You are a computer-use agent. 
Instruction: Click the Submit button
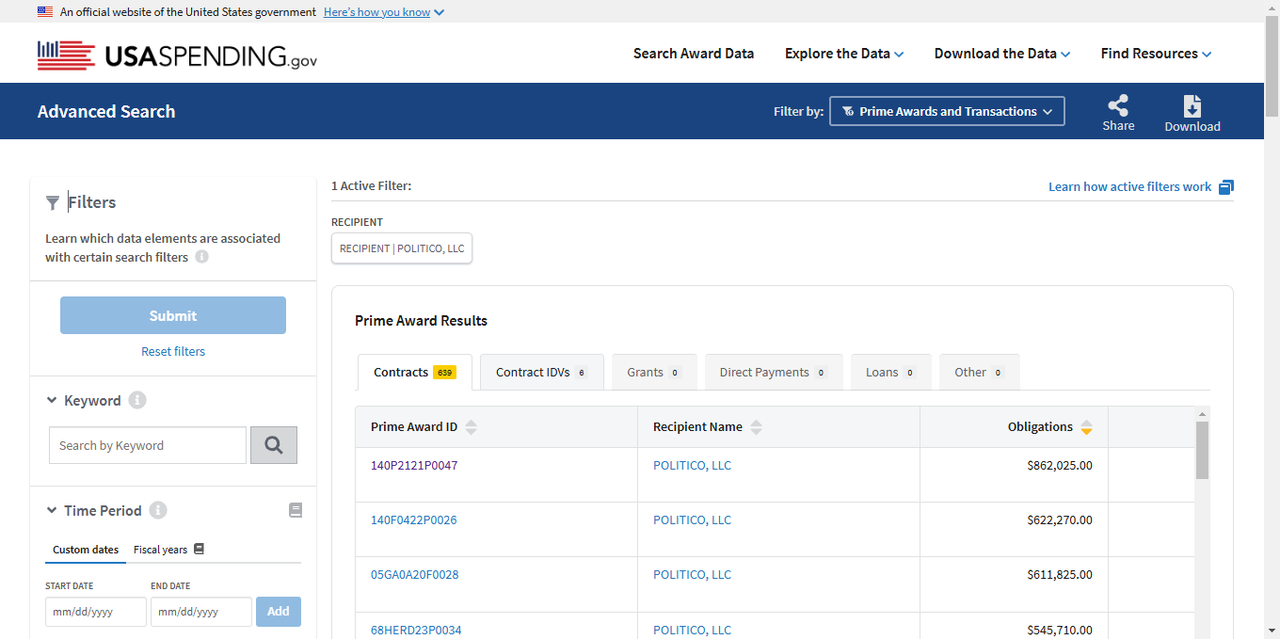point(173,315)
